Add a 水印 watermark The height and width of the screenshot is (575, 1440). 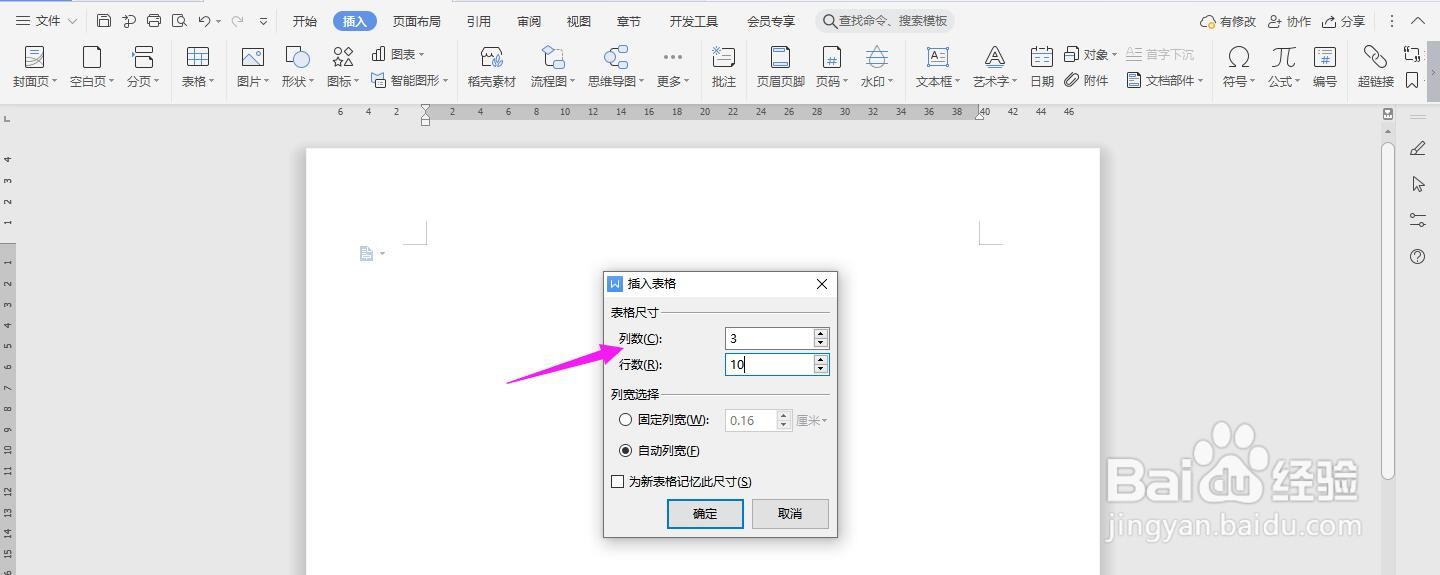click(x=877, y=67)
